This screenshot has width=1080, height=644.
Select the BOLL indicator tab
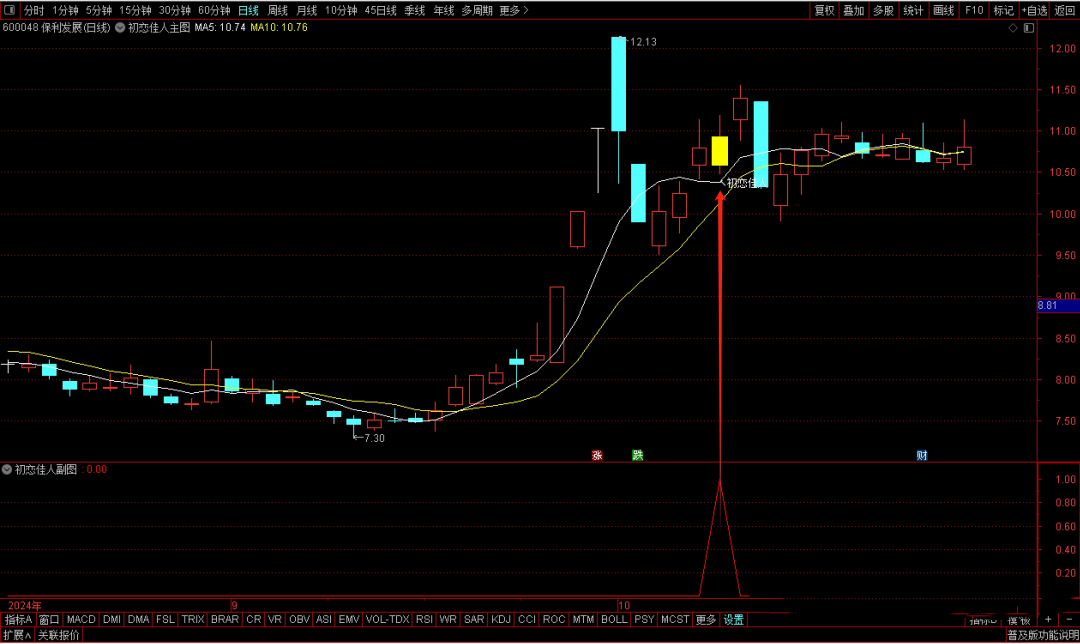(614, 620)
